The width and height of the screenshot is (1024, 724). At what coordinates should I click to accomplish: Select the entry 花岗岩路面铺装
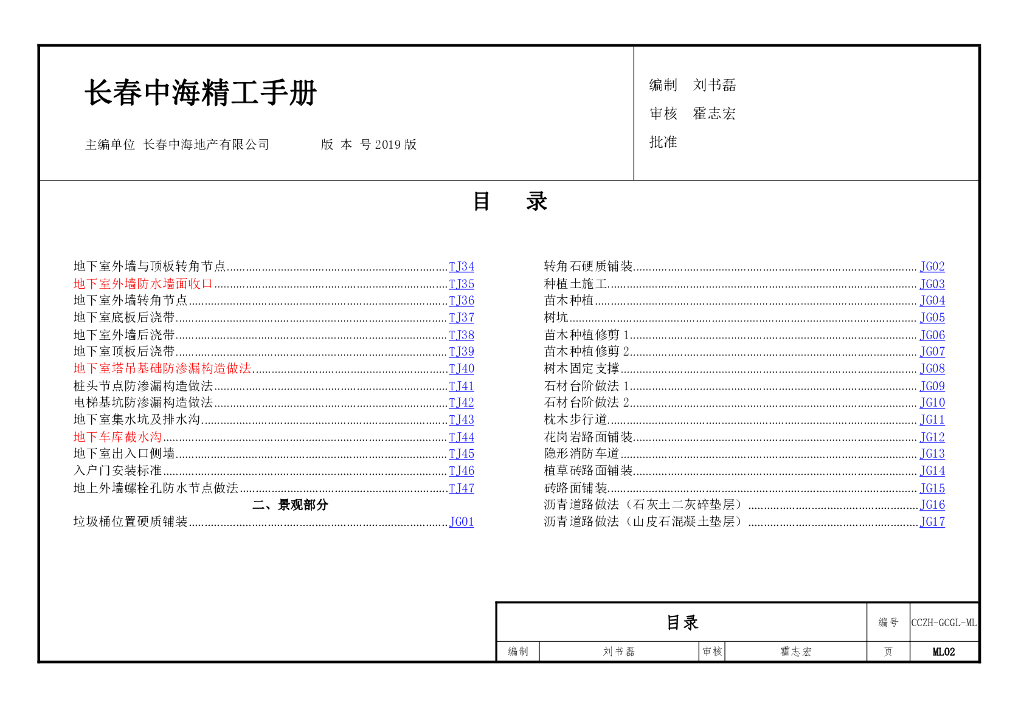588,437
